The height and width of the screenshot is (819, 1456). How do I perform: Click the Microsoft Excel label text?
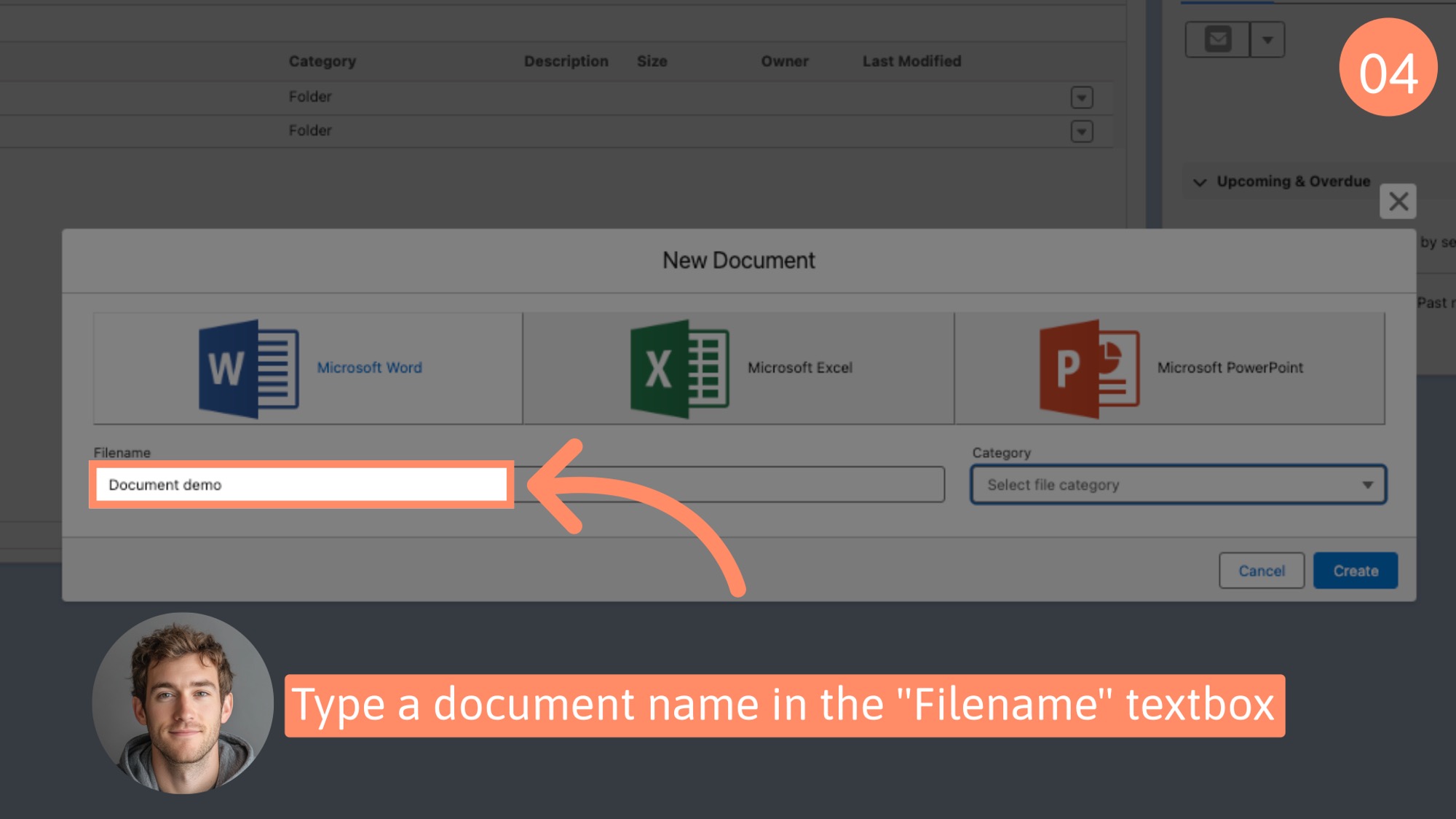(800, 368)
